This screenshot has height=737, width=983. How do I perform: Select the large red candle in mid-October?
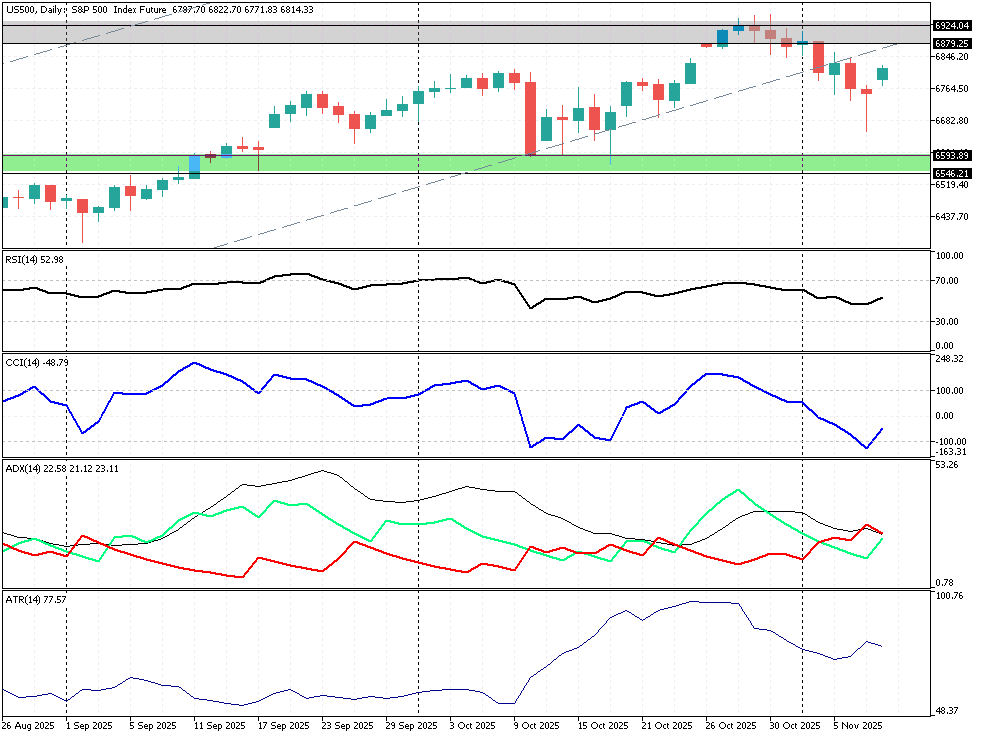530,118
